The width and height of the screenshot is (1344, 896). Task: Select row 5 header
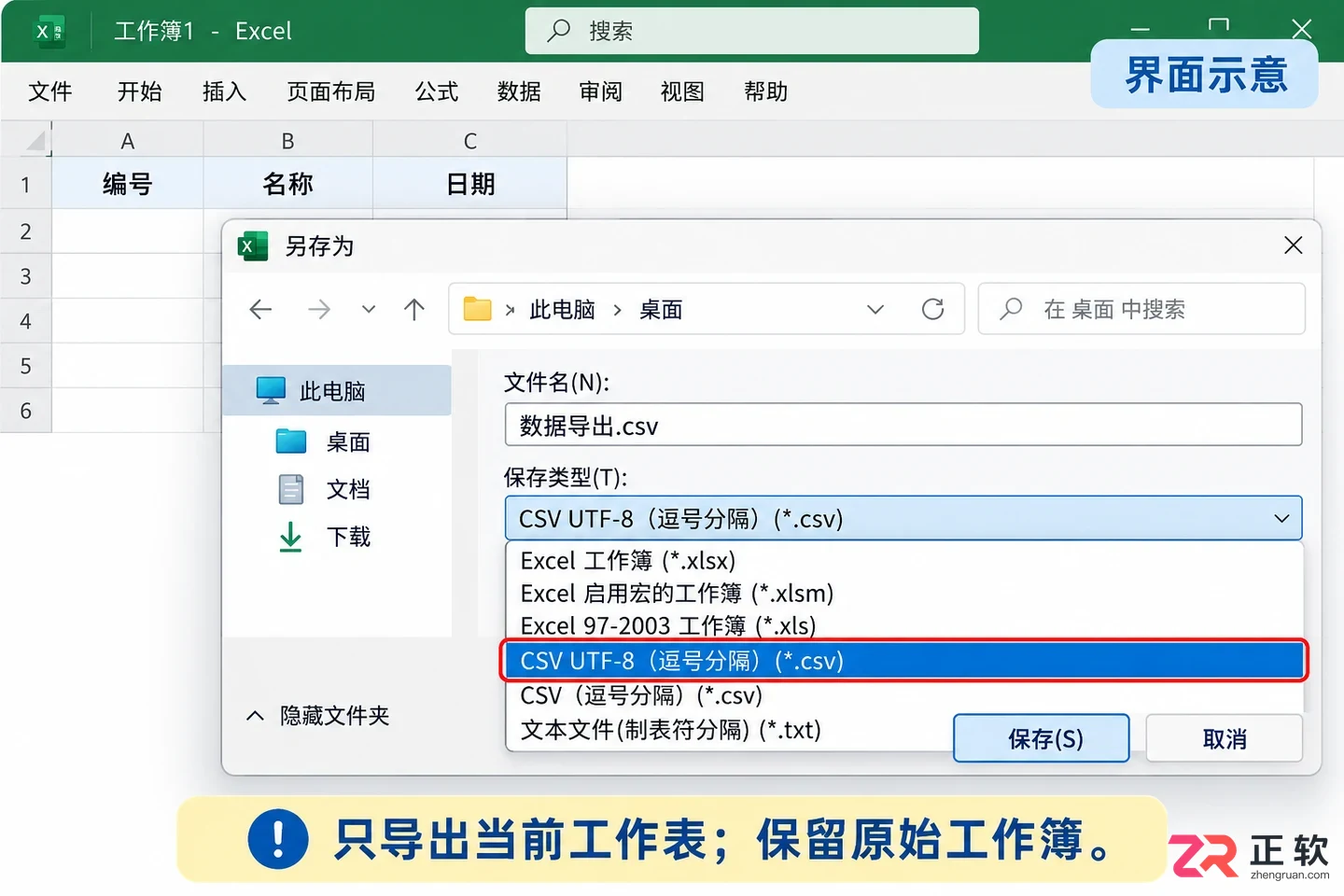pos(26,366)
